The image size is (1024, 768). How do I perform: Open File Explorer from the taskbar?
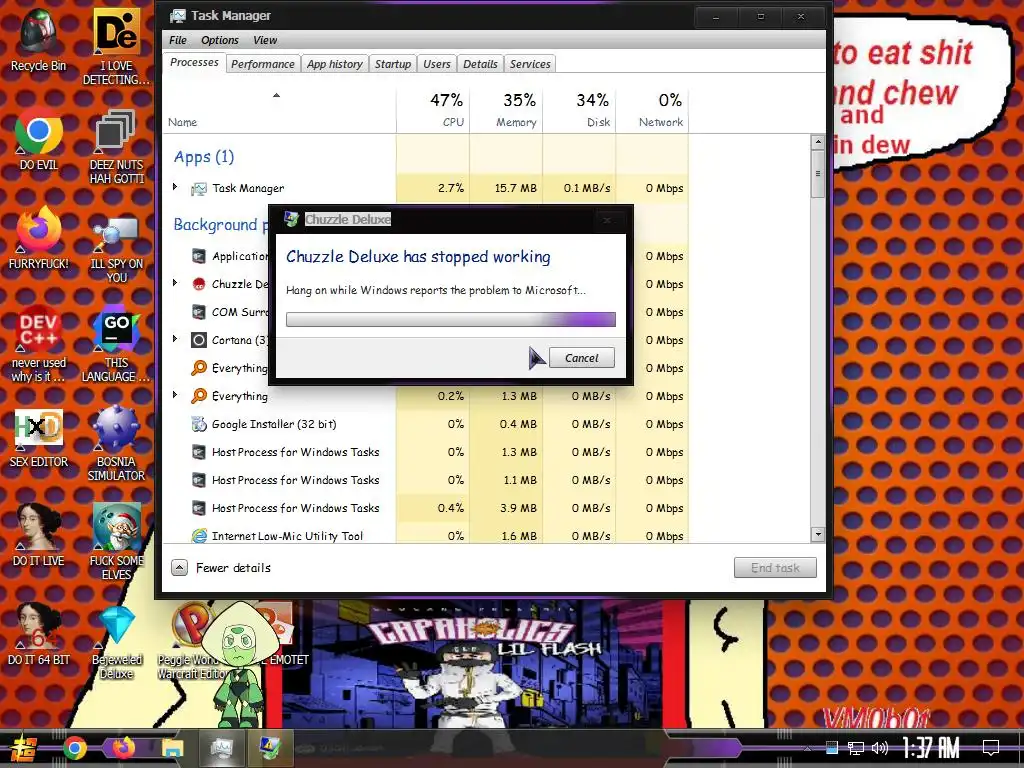(172, 748)
